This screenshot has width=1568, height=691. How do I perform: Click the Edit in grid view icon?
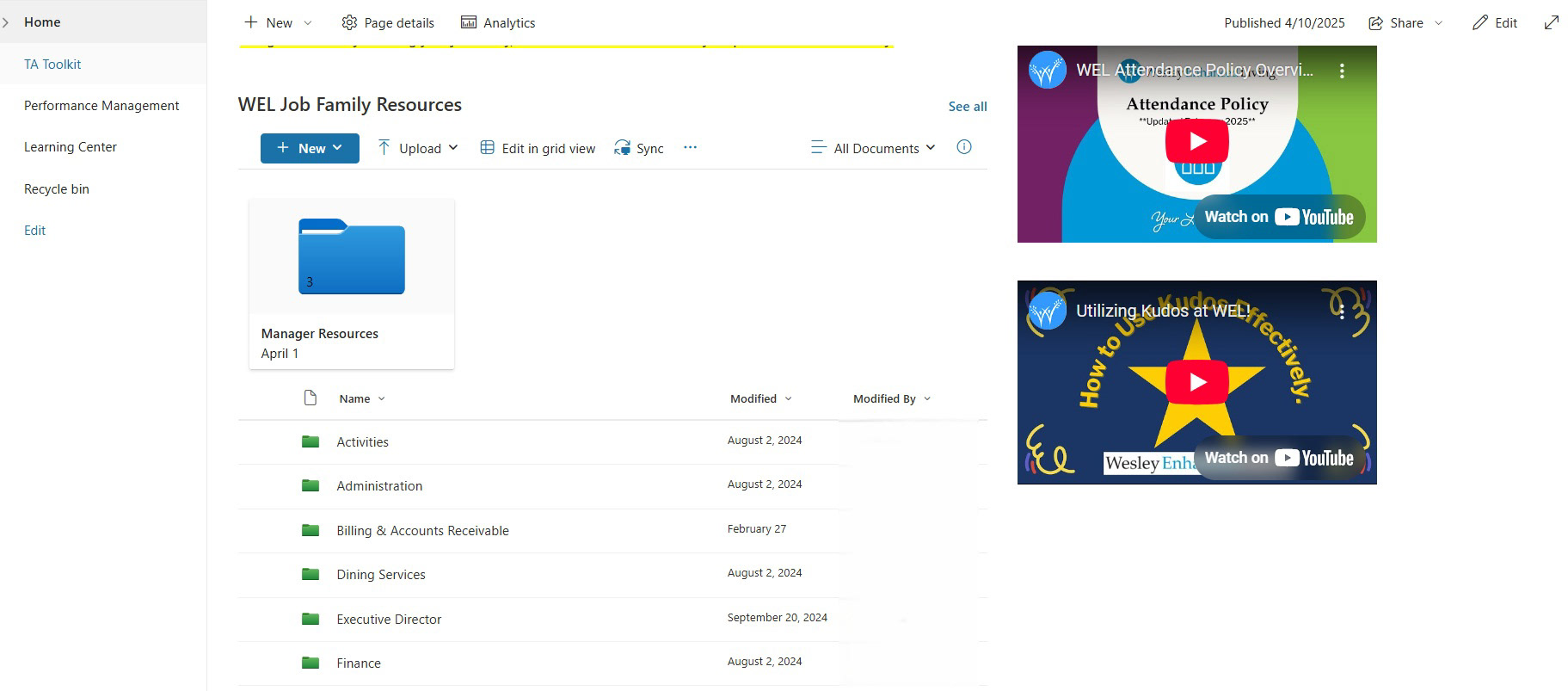pyautogui.click(x=487, y=148)
